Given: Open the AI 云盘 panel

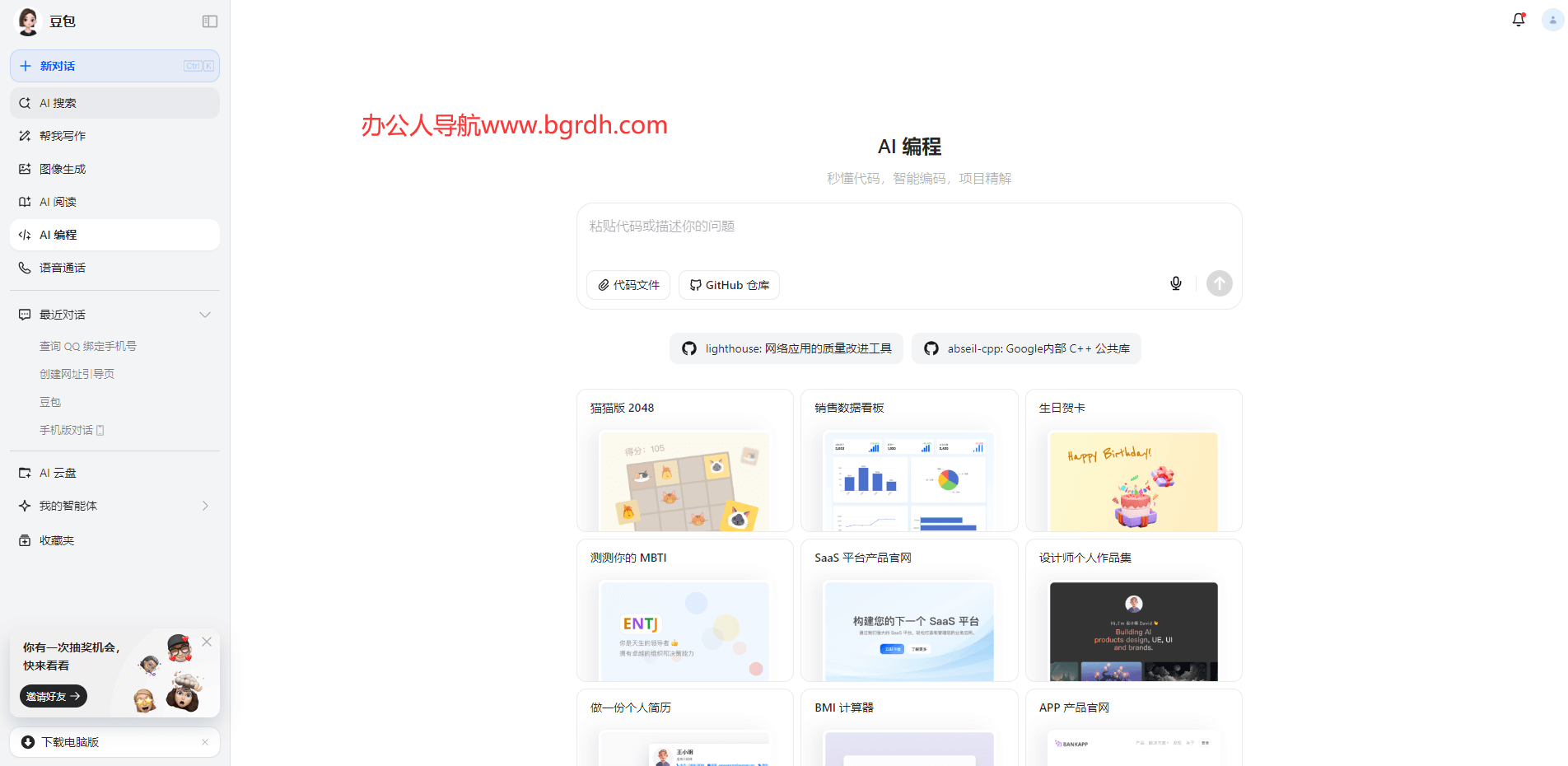Looking at the screenshot, I should 58,472.
